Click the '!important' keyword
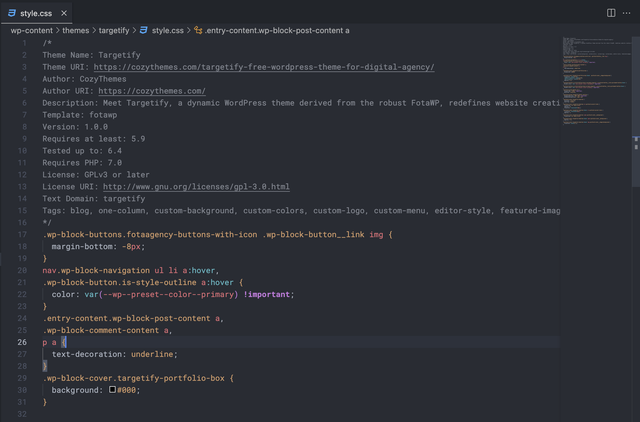The image size is (640, 422). click(267, 294)
